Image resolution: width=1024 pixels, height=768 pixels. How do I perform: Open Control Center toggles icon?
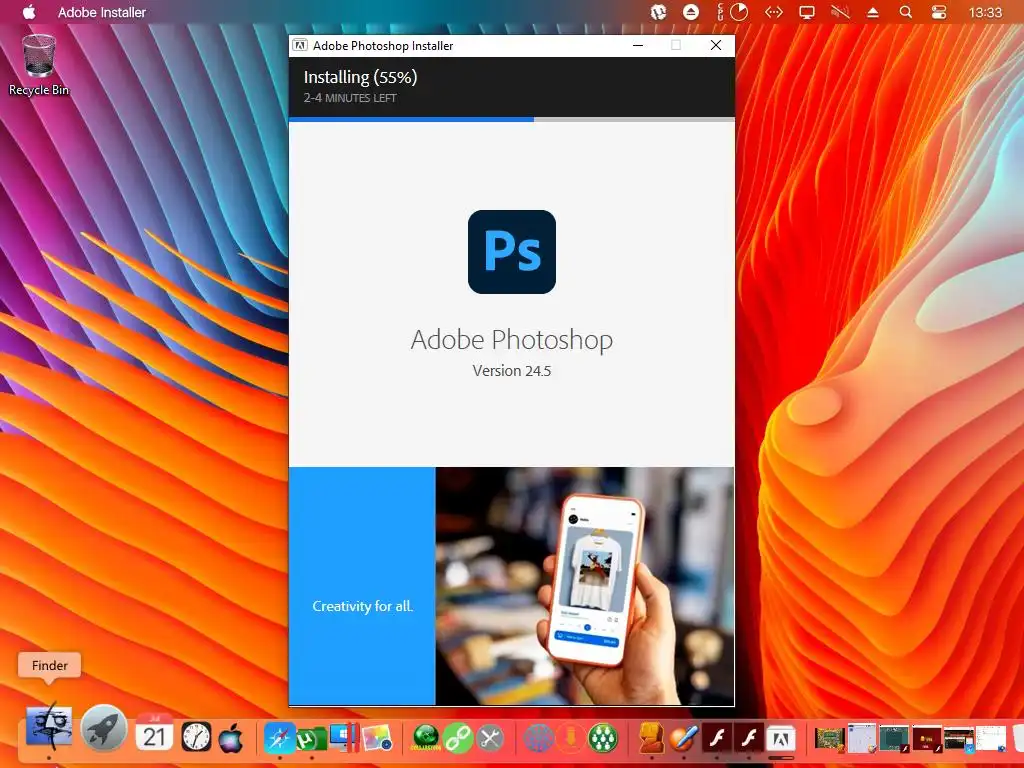[939, 12]
